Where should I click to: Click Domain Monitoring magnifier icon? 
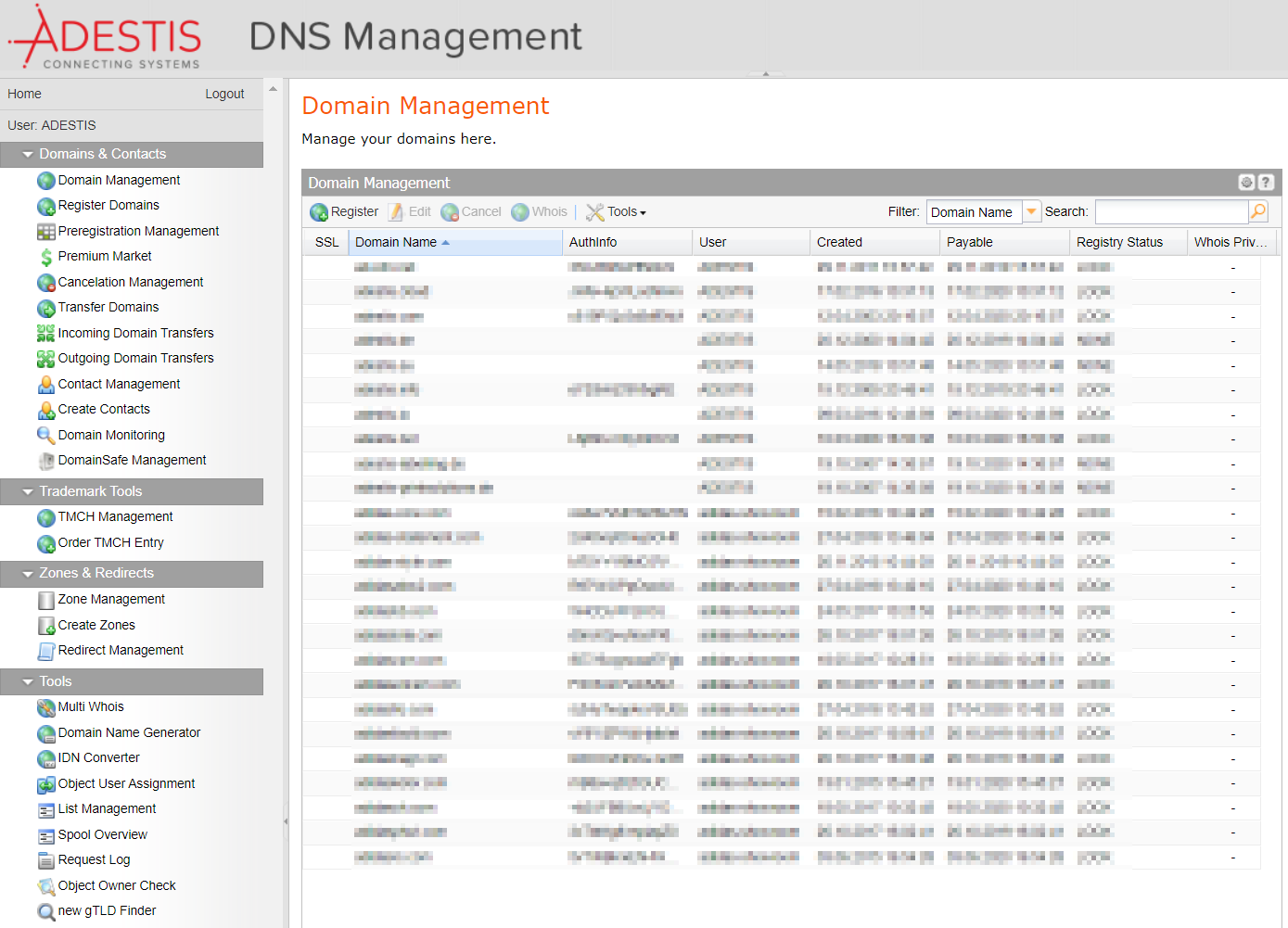(46, 436)
